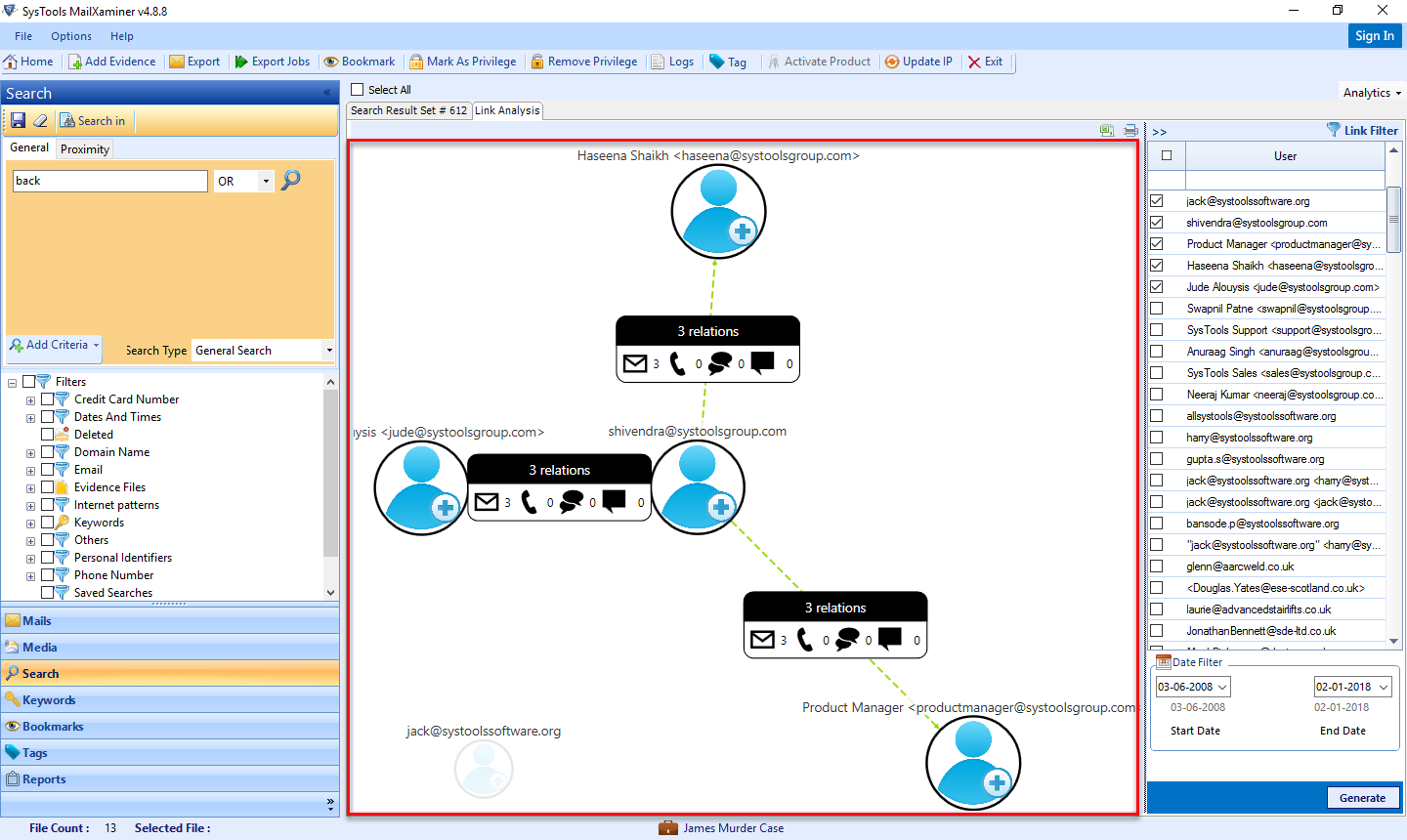This screenshot has width=1407, height=840.
Task: Switch to Search Result Set # 612 tab
Action: (x=408, y=110)
